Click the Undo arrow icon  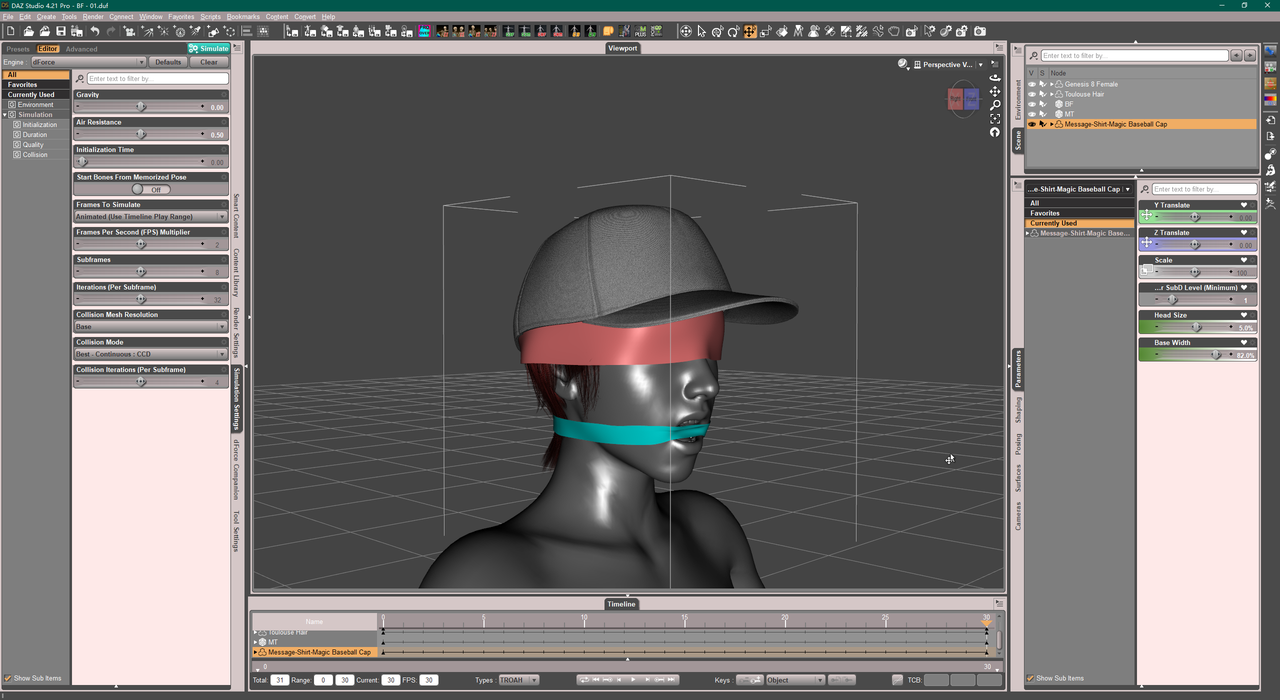94,32
